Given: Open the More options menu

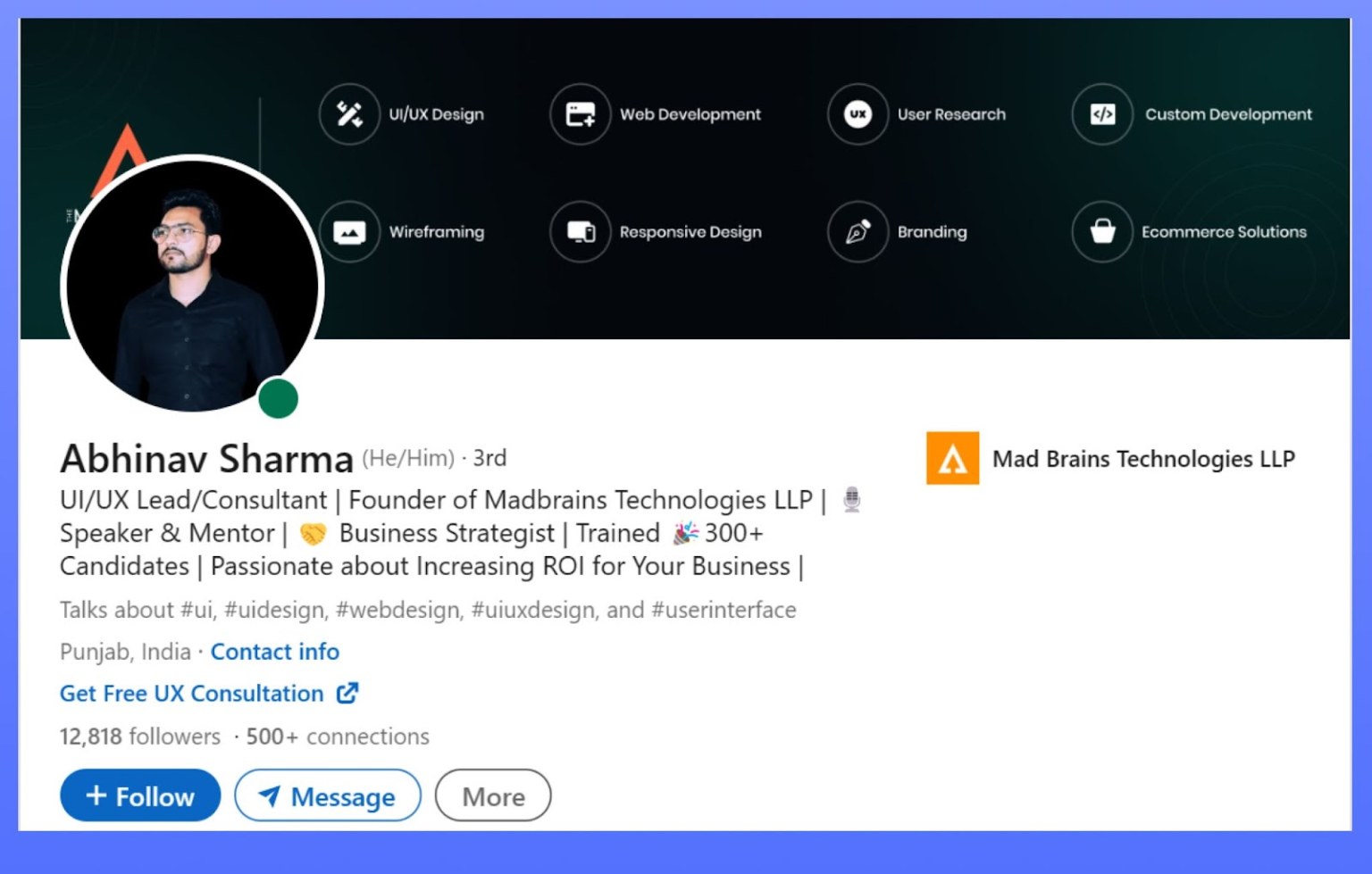Looking at the screenshot, I should coord(492,795).
